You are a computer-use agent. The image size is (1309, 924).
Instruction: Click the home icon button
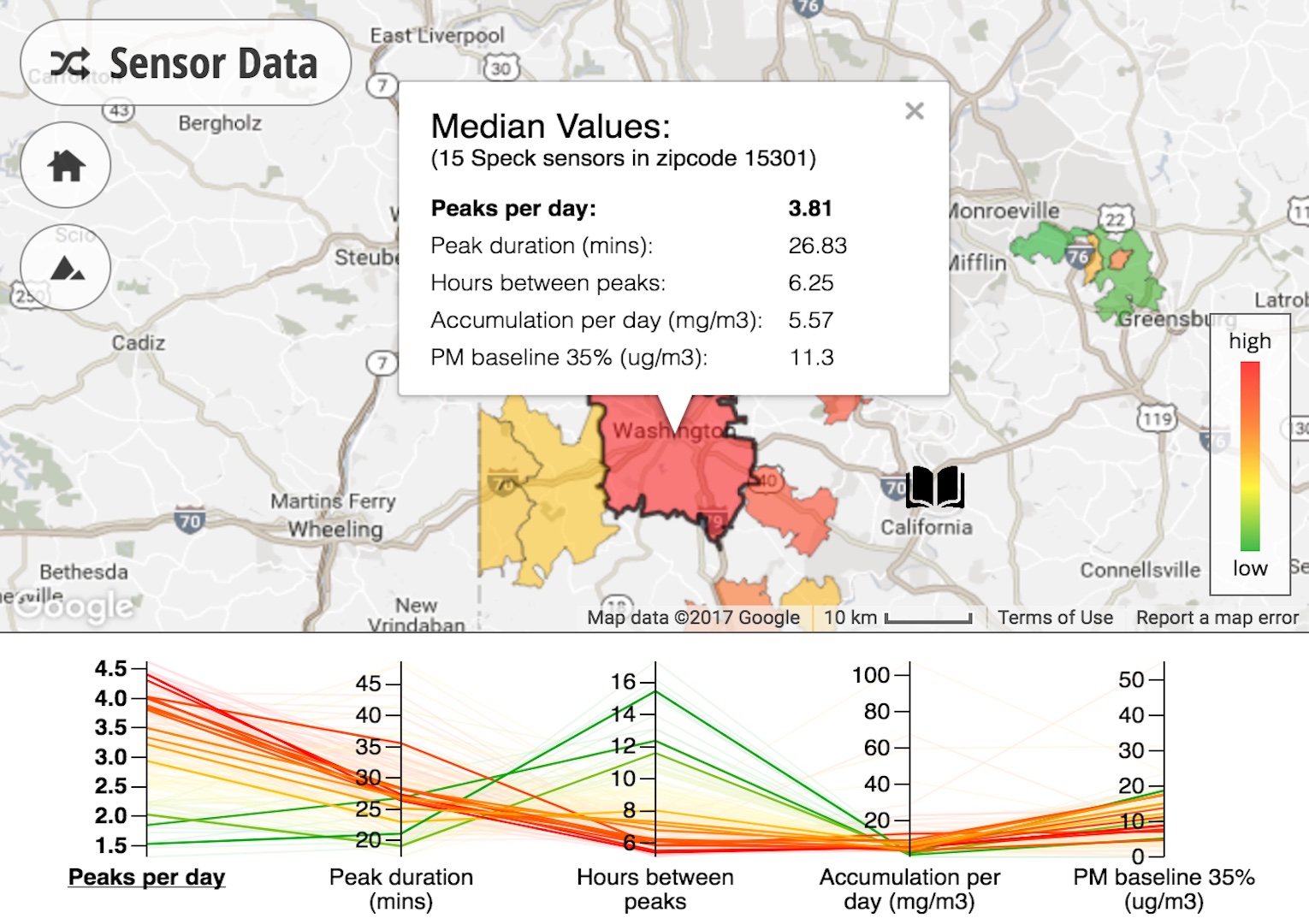pos(66,165)
